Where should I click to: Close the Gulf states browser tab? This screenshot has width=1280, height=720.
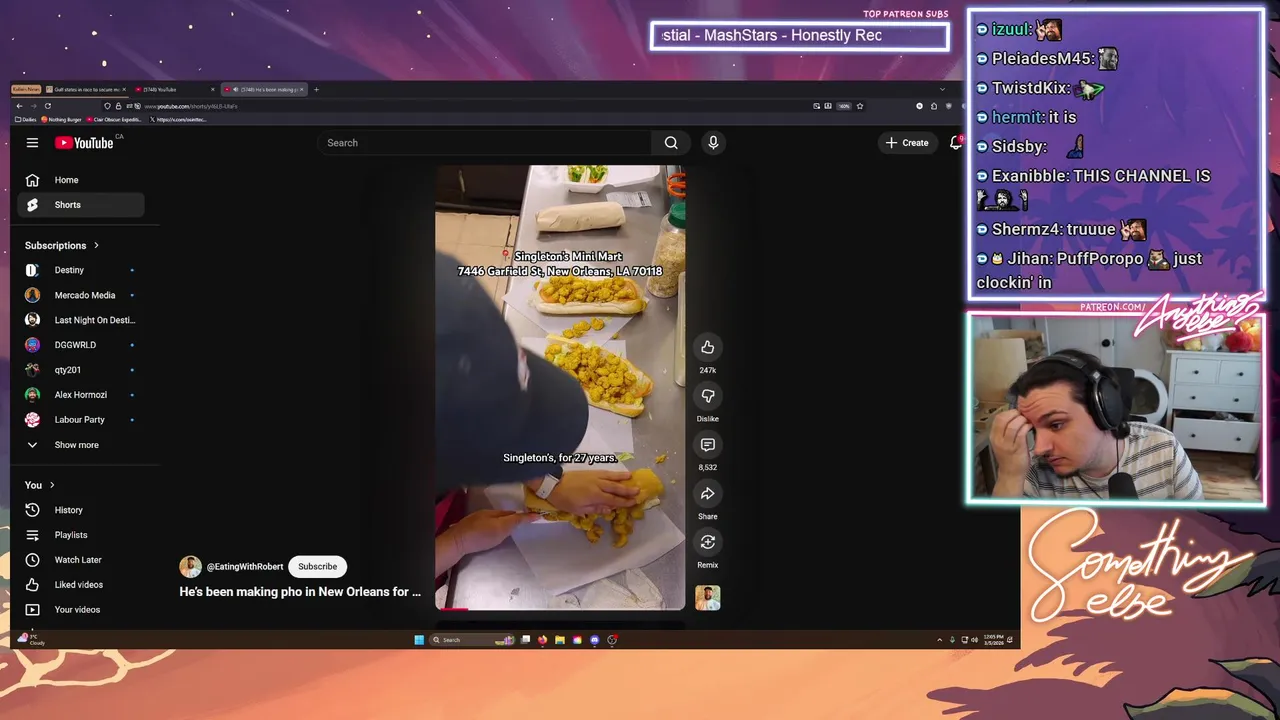(x=124, y=89)
